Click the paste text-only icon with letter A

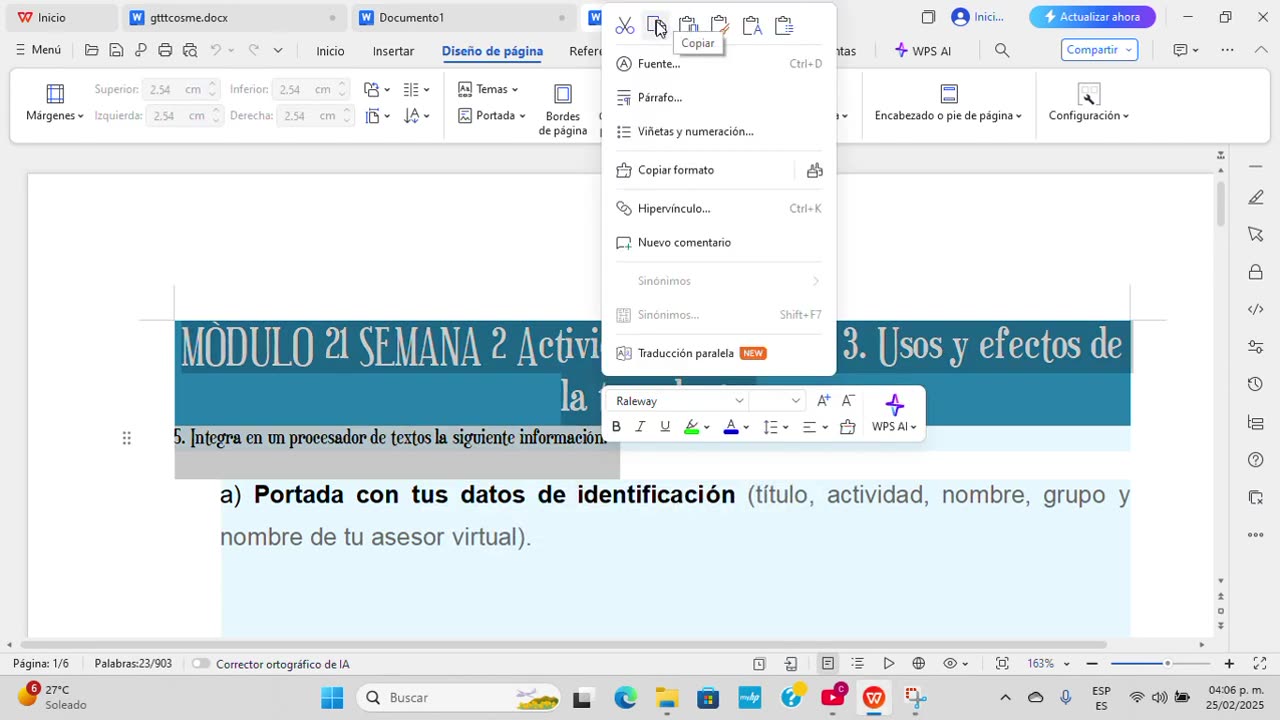(752, 26)
